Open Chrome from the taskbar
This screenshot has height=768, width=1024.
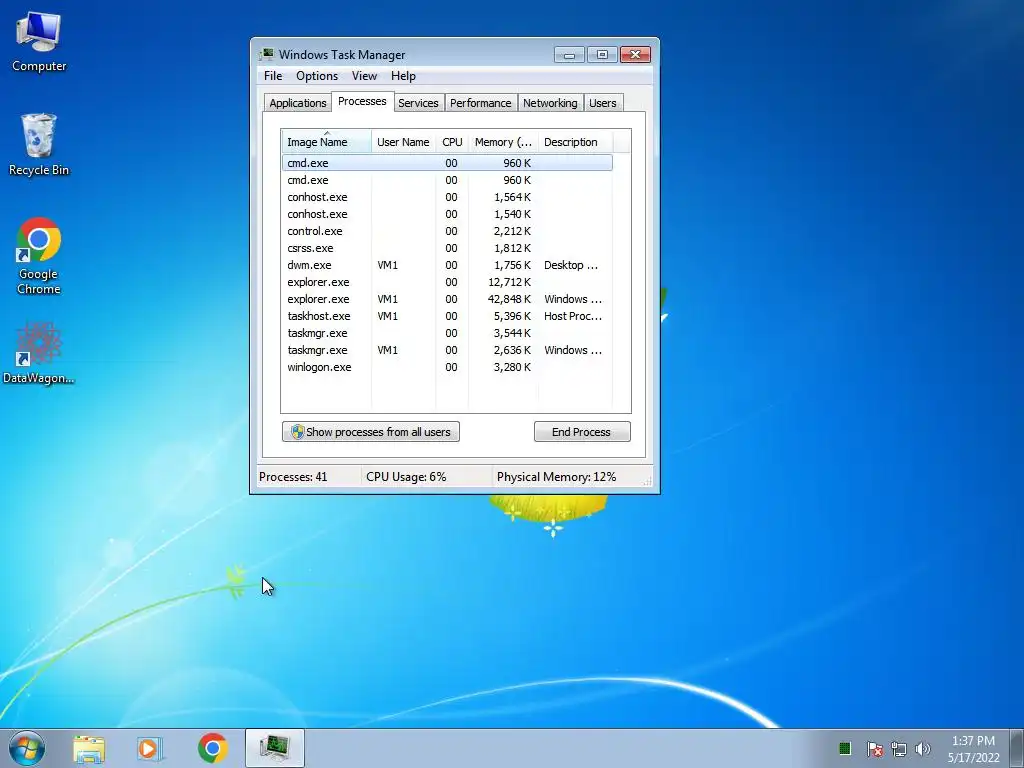click(212, 748)
